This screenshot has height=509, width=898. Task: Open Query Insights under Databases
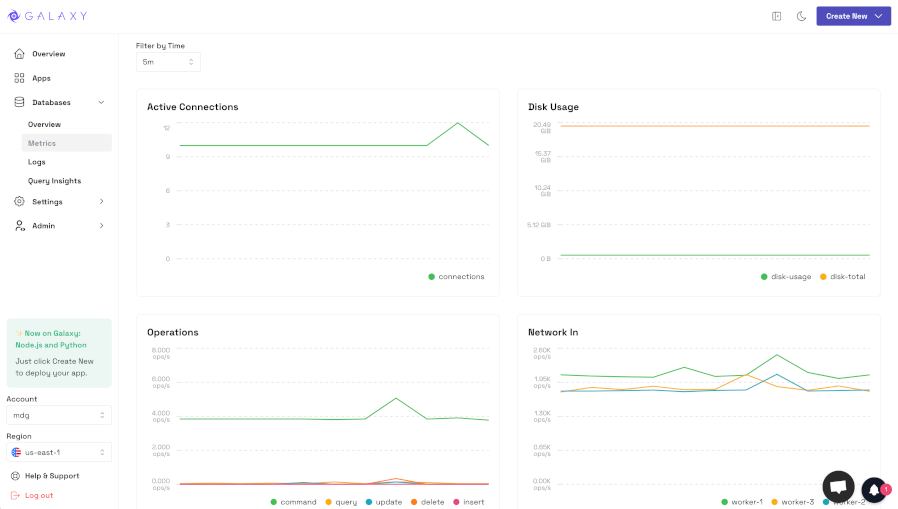(54, 181)
